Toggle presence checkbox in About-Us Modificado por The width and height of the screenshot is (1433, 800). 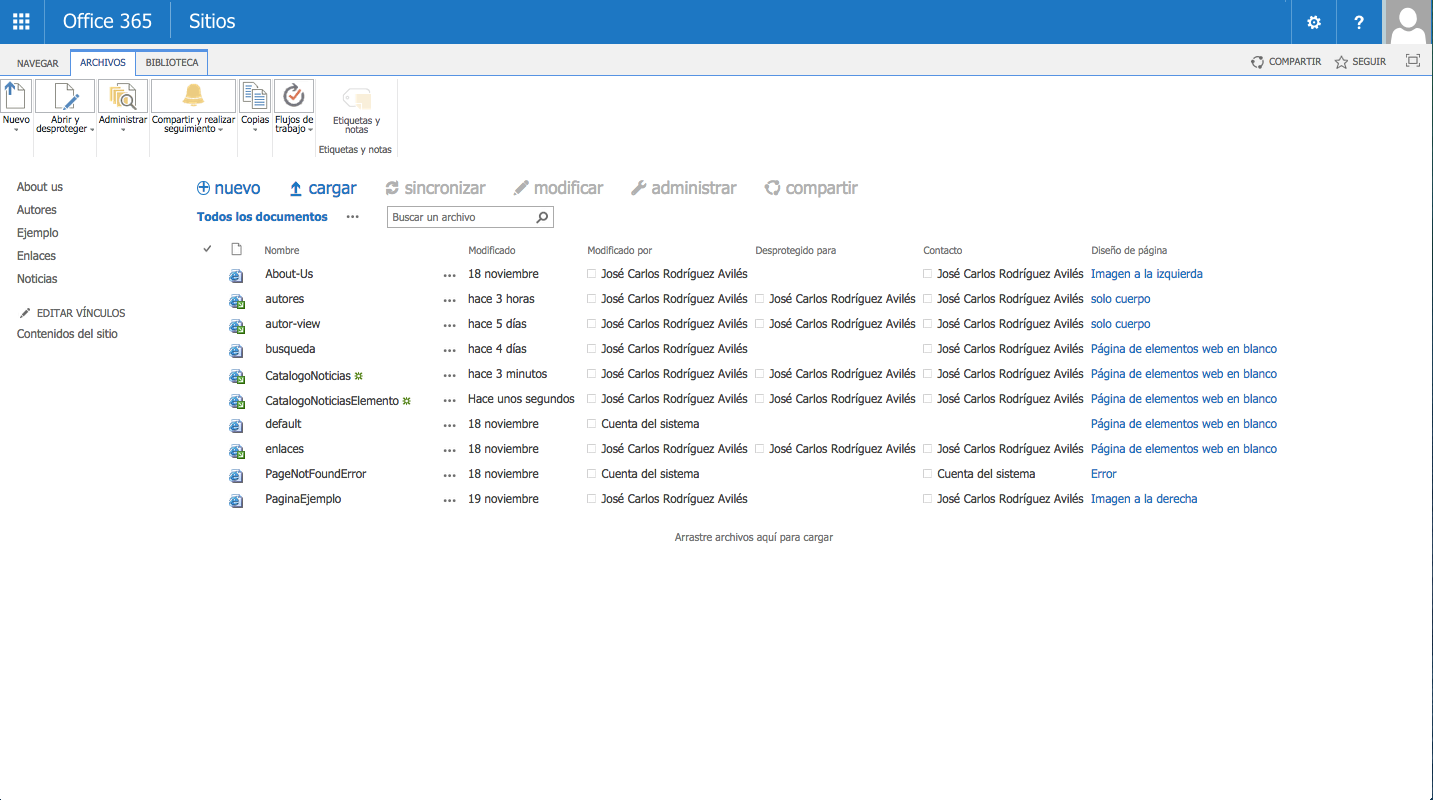(x=592, y=274)
